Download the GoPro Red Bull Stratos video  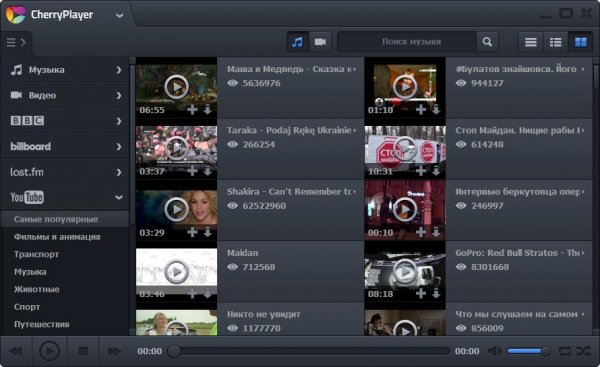point(436,294)
